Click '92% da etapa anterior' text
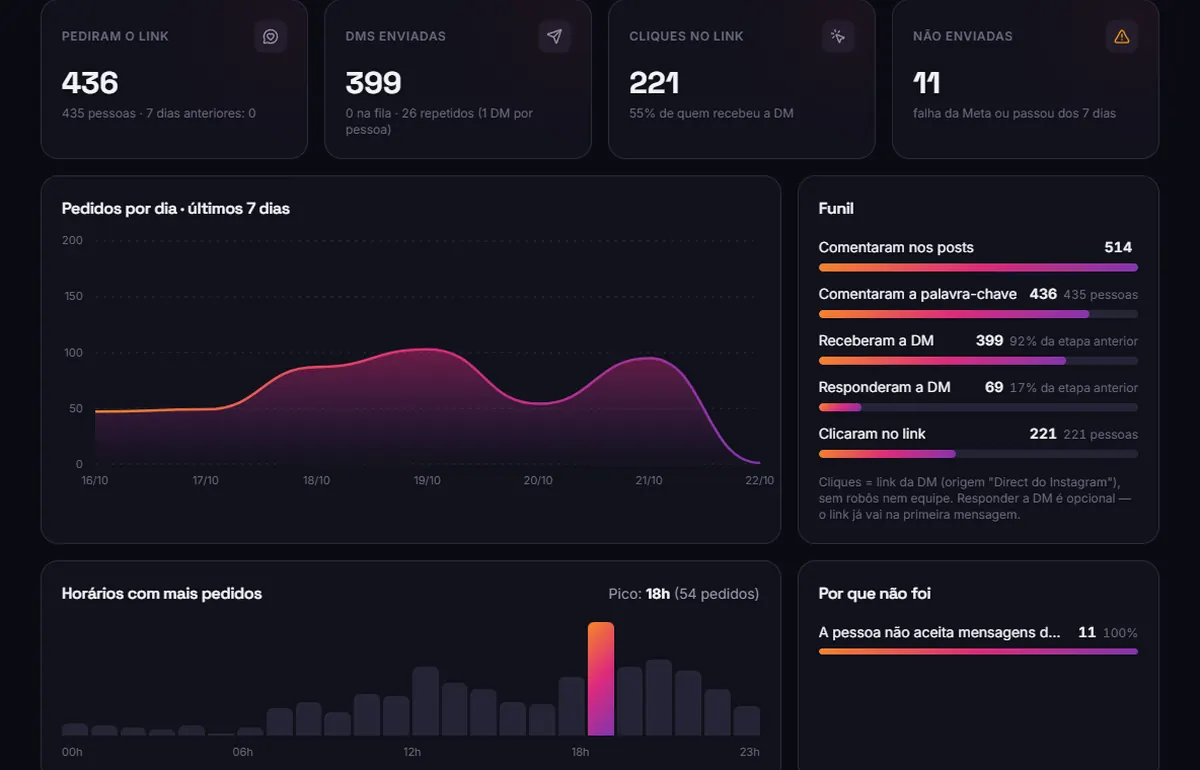 coord(1074,341)
